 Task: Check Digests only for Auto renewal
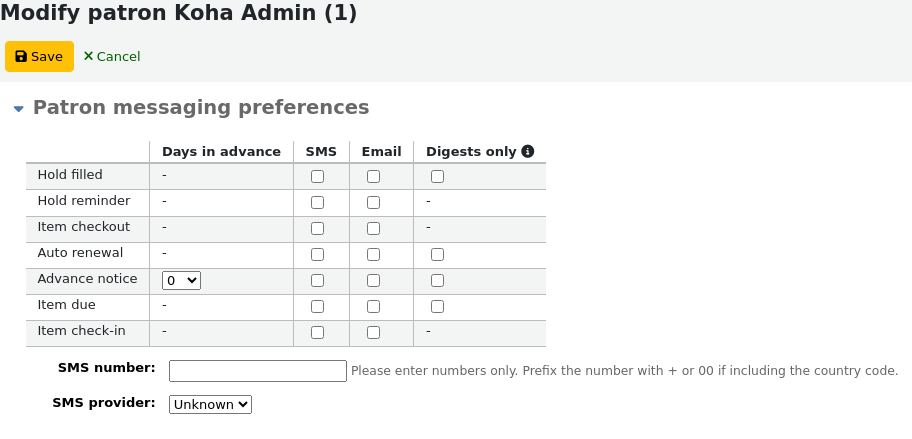coord(437,255)
